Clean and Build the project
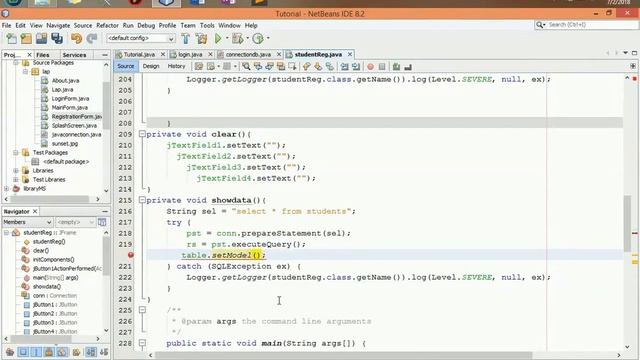Image resolution: width=640 pixels, height=360 pixels. pyautogui.click(x=201, y=39)
